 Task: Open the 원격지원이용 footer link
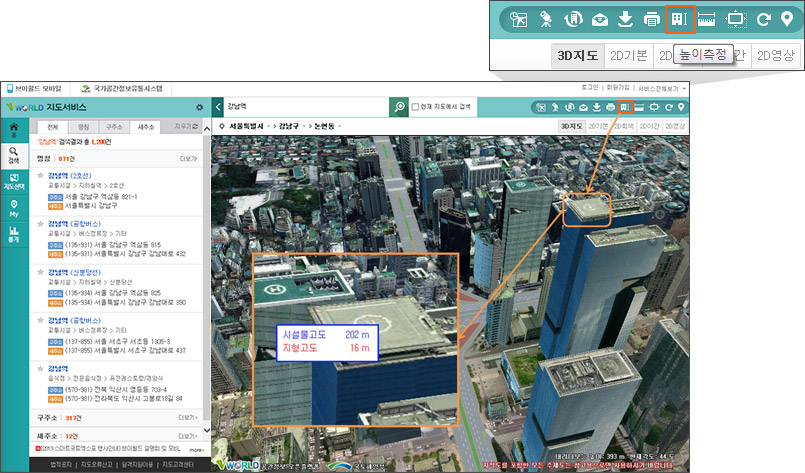(x=137, y=465)
